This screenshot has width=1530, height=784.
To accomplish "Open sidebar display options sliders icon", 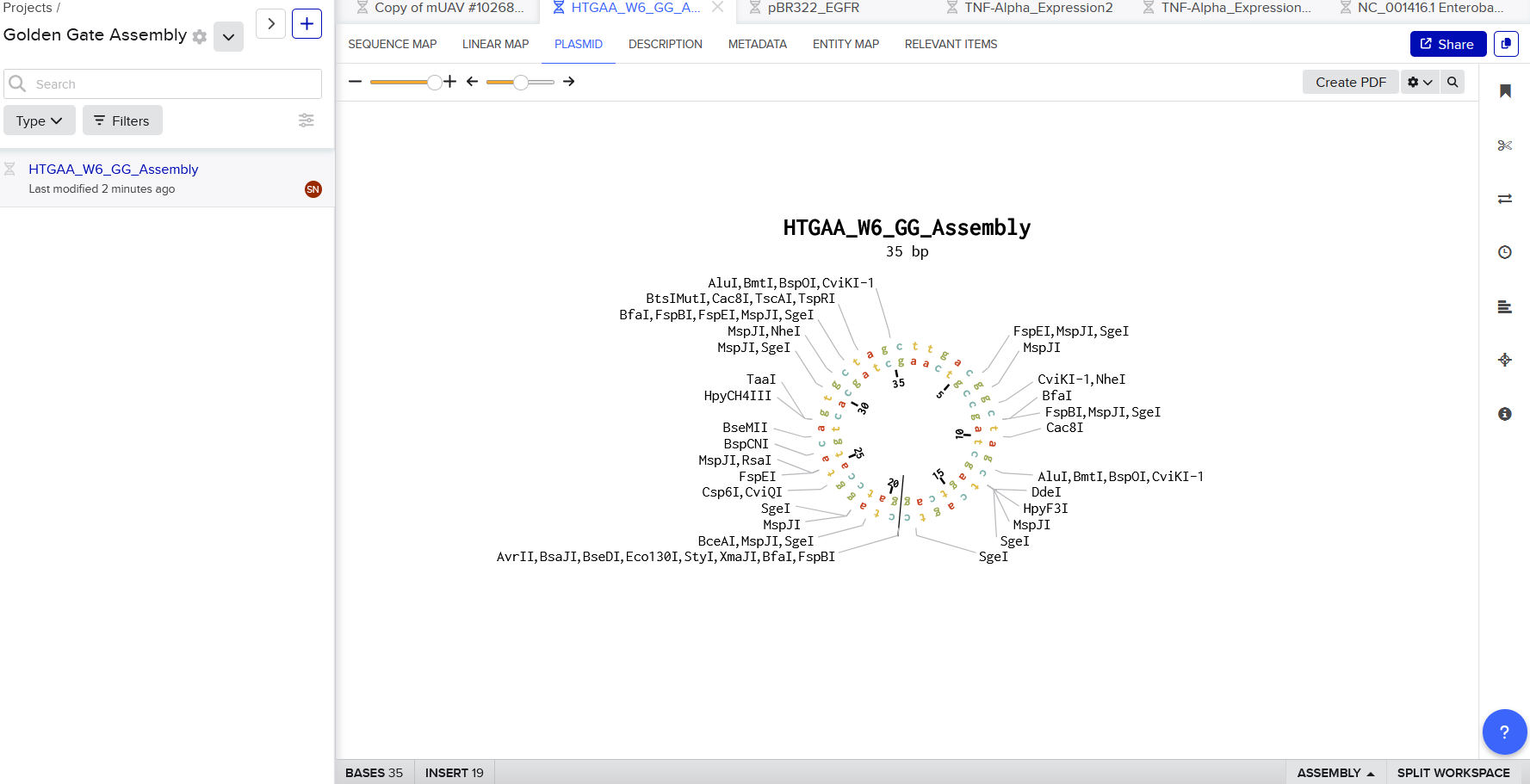I will coord(306,120).
